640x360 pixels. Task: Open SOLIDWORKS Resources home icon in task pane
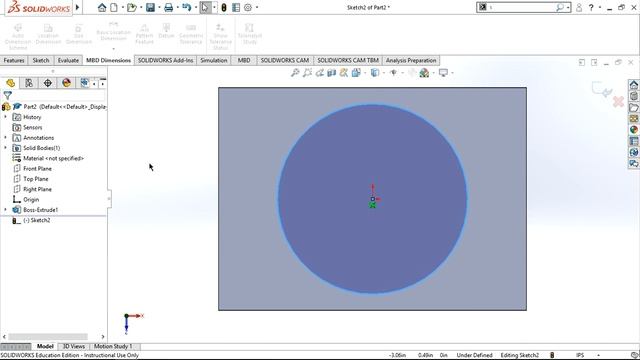point(633,85)
